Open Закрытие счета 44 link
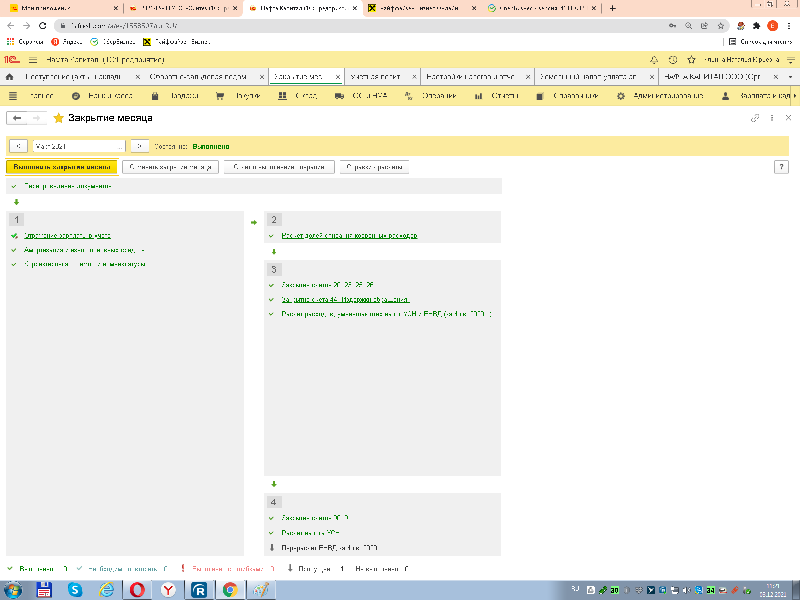800x600 pixels. [345, 299]
